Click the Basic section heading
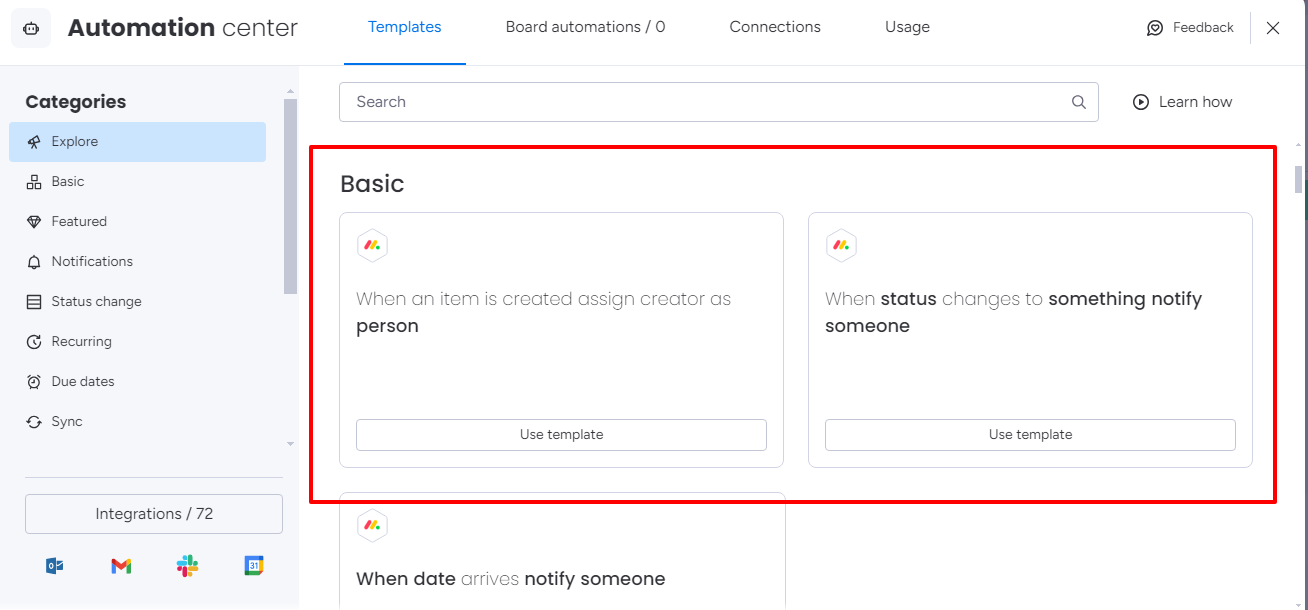Screen dimensions: 1308x610 click(372, 184)
